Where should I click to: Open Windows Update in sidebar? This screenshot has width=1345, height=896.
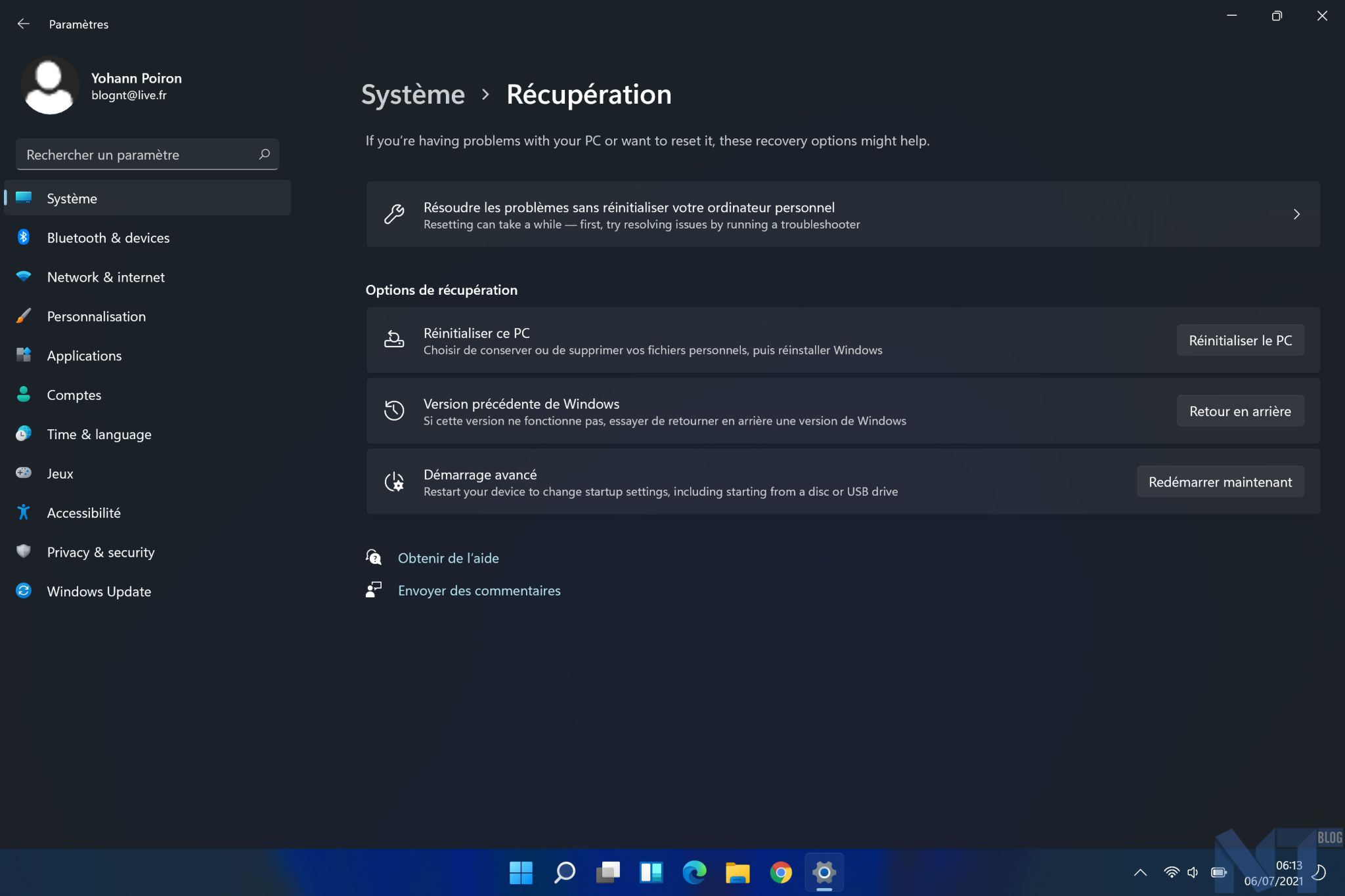pos(99,591)
